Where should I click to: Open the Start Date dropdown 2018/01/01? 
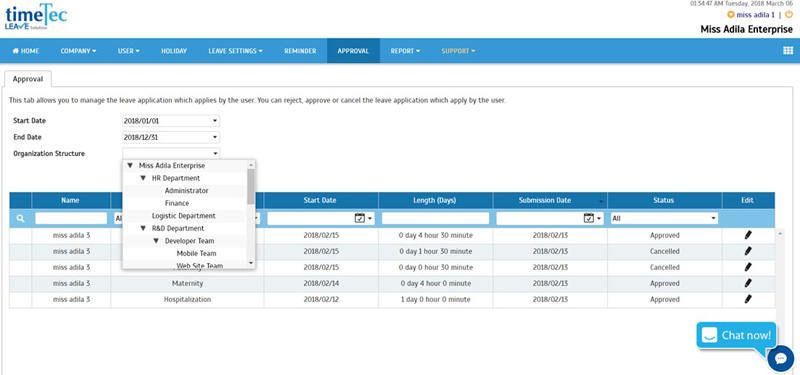pyautogui.click(x=171, y=121)
